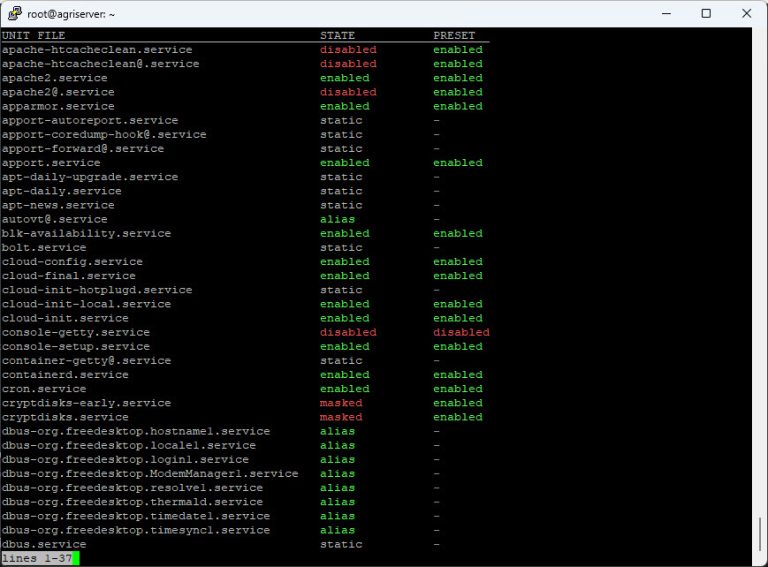Image resolution: width=768 pixels, height=567 pixels.
Task: Click apt-news.service entry
Action: pos(58,205)
